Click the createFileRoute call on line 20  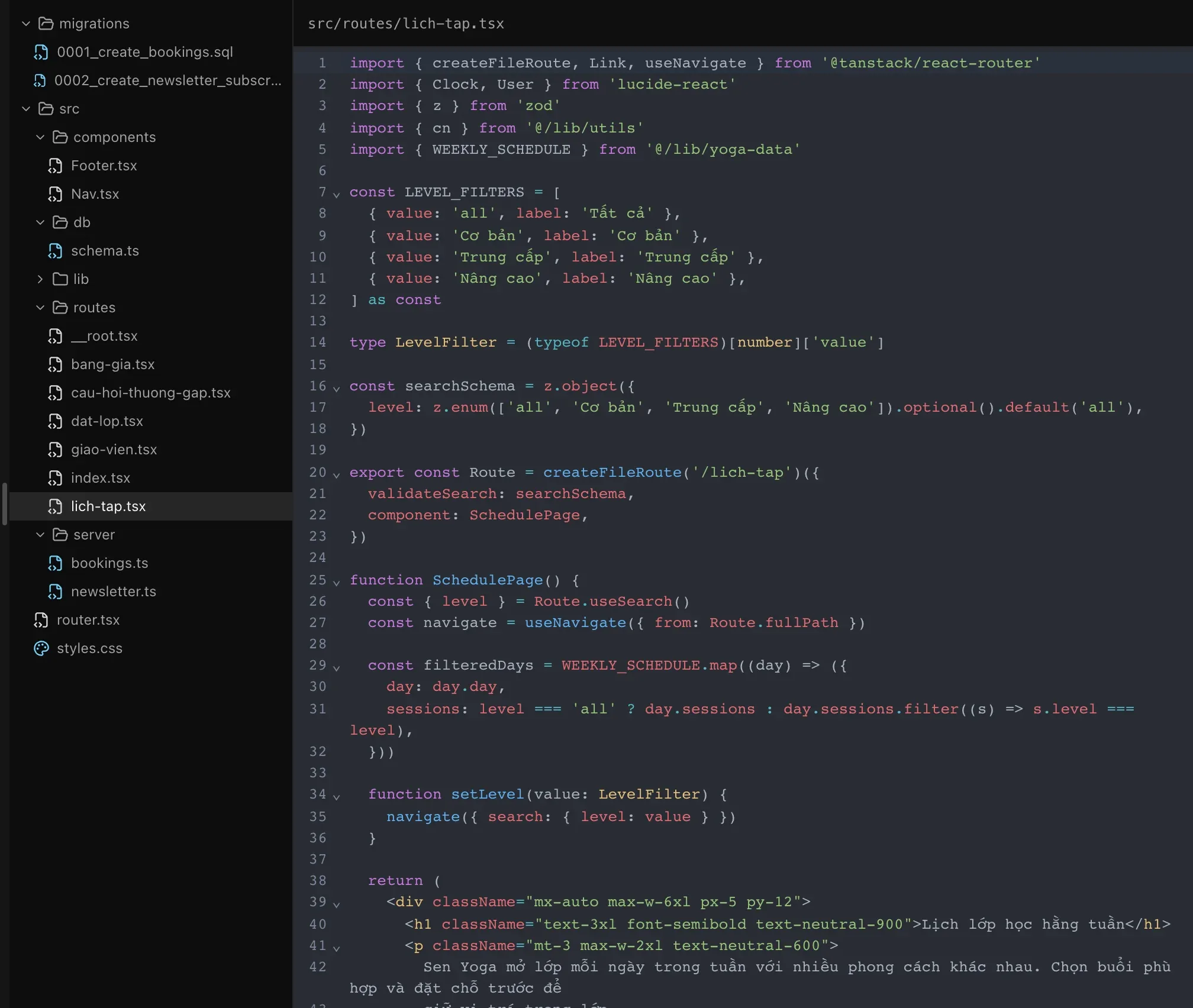click(x=612, y=472)
